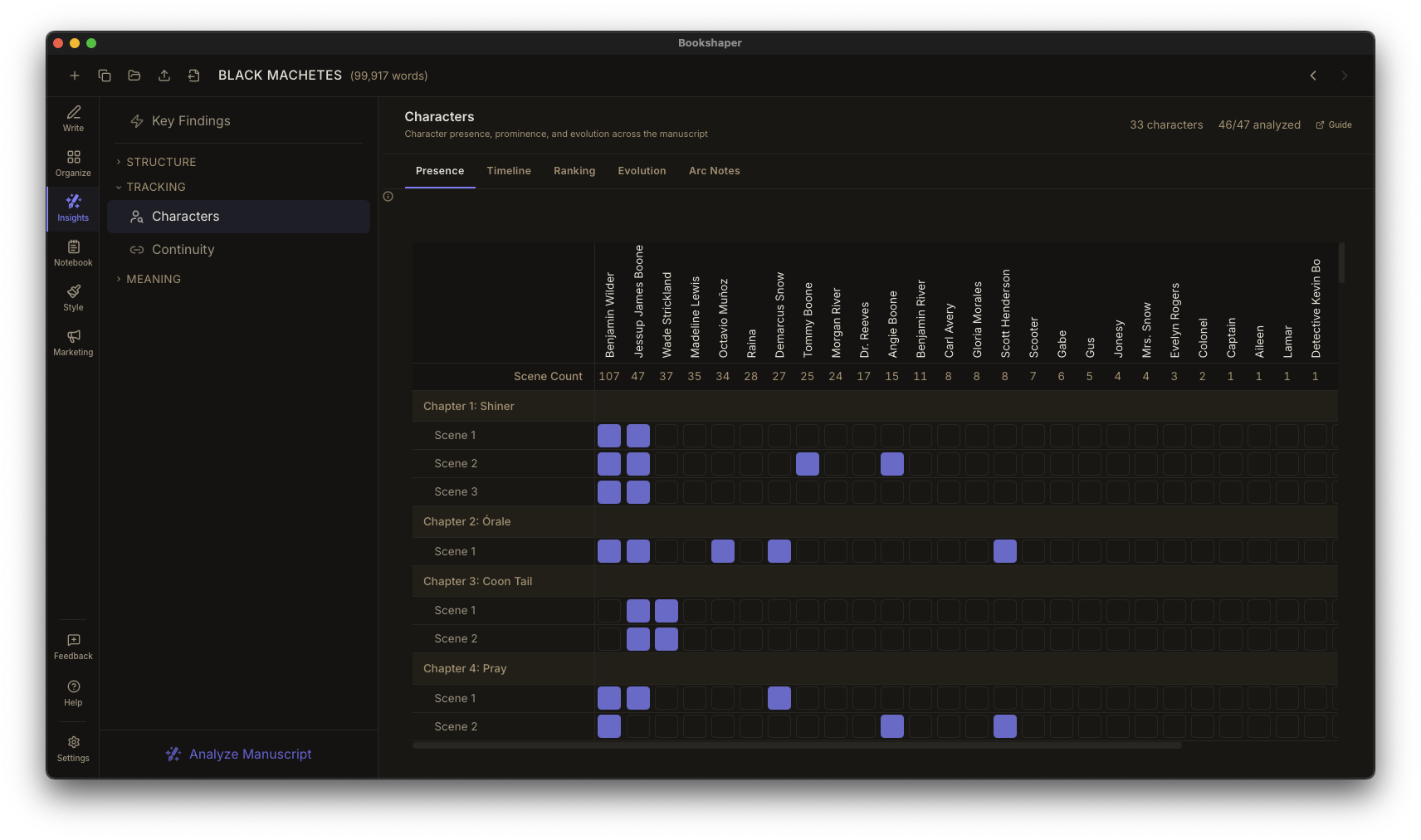
Task: Click the document export icon beside title
Action: [x=194, y=76]
